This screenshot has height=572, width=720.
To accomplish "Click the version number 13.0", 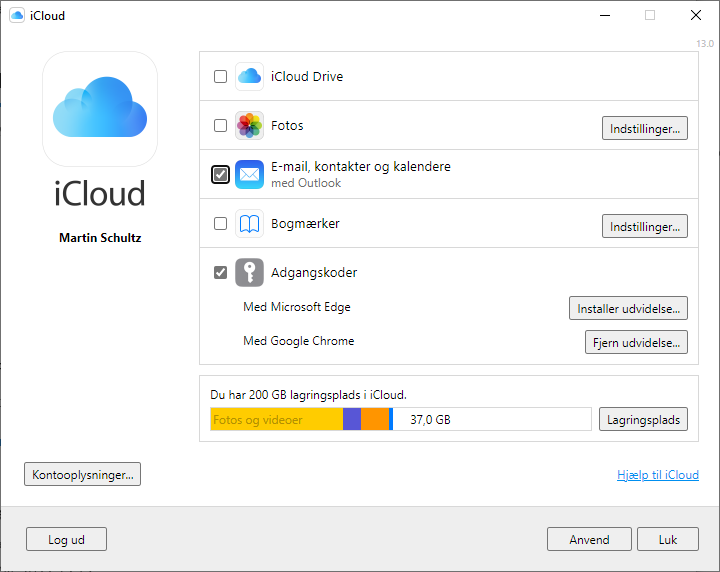I will pyautogui.click(x=705, y=44).
